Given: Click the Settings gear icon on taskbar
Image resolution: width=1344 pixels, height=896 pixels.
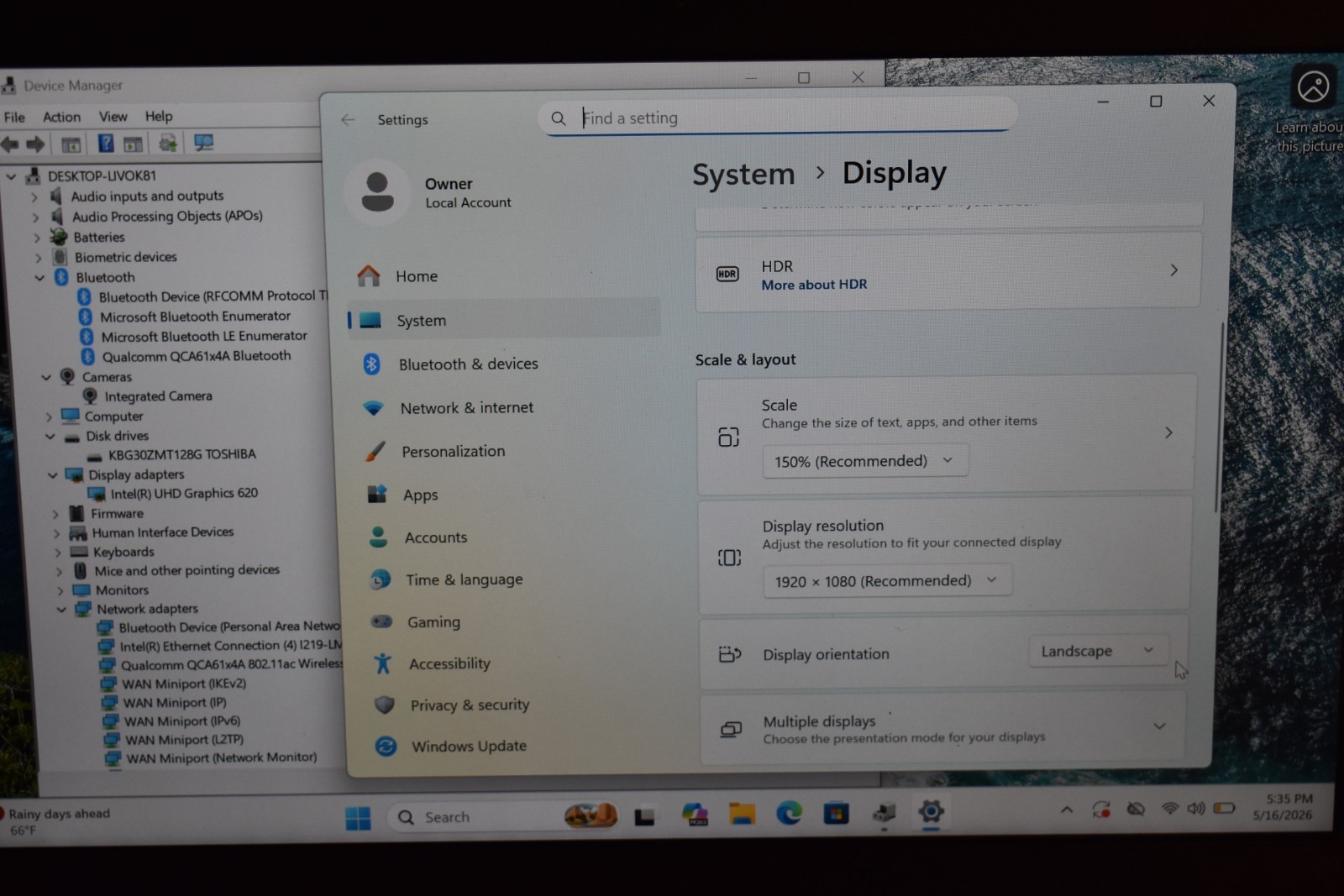Looking at the screenshot, I should [x=931, y=811].
